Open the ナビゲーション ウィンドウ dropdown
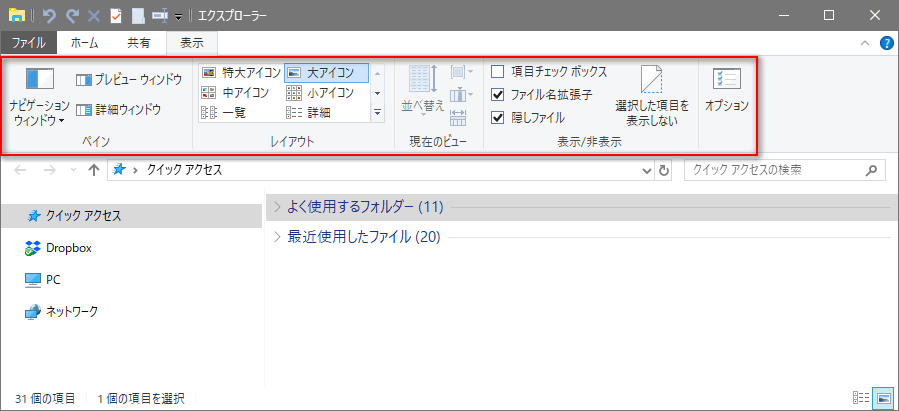Viewport: 899px width, 411px height. (x=39, y=112)
